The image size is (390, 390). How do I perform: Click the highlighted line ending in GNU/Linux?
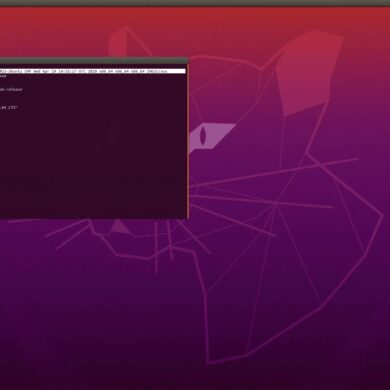(x=93, y=71)
